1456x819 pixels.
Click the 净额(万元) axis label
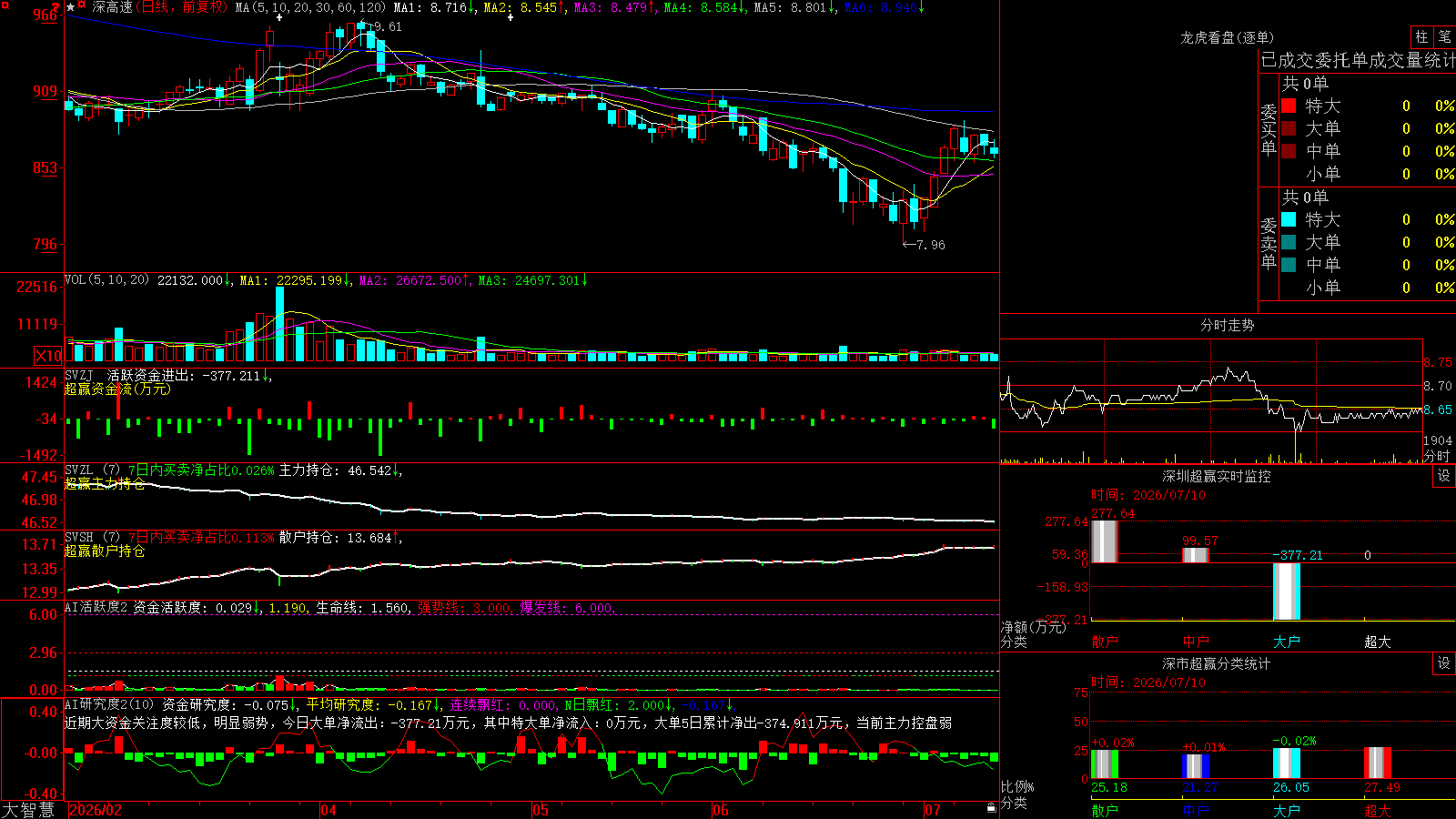pyautogui.click(x=1033, y=627)
